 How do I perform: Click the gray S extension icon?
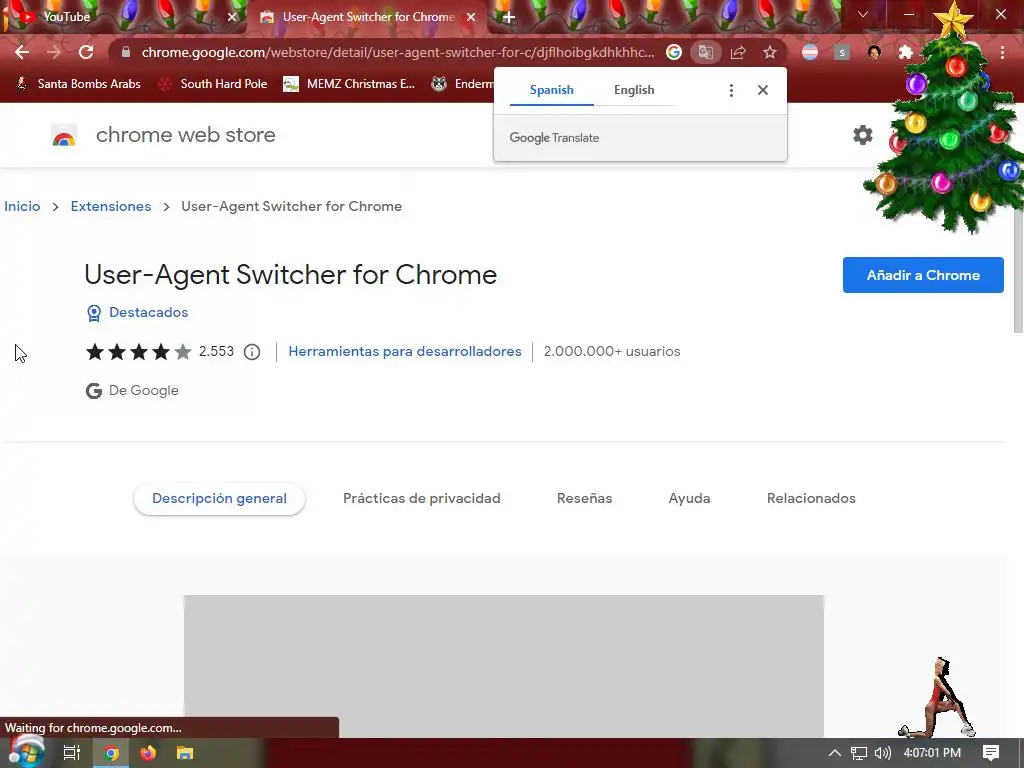point(842,52)
